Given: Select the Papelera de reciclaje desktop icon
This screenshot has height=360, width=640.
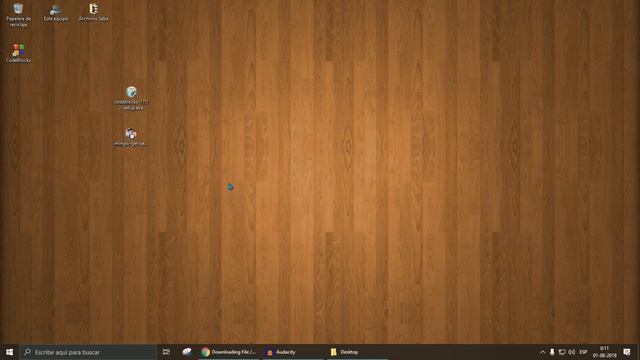Looking at the screenshot, I should coord(18,15).
